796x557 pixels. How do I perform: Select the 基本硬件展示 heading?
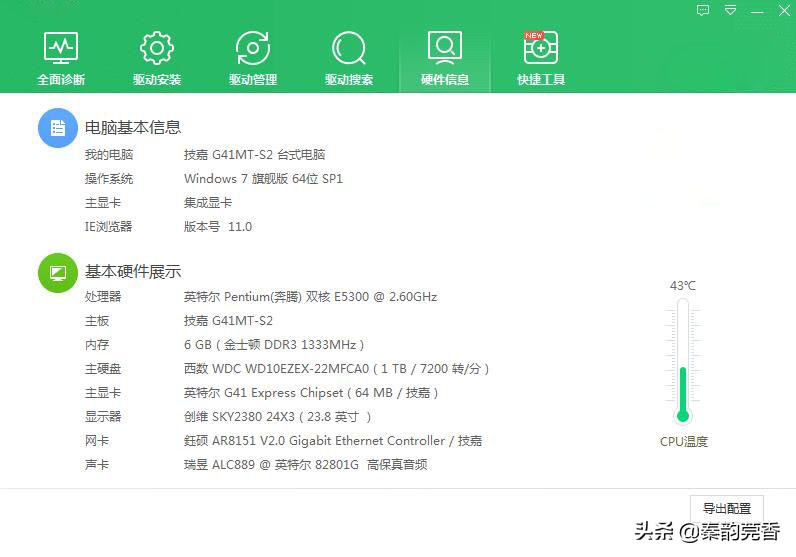[133, 272]
